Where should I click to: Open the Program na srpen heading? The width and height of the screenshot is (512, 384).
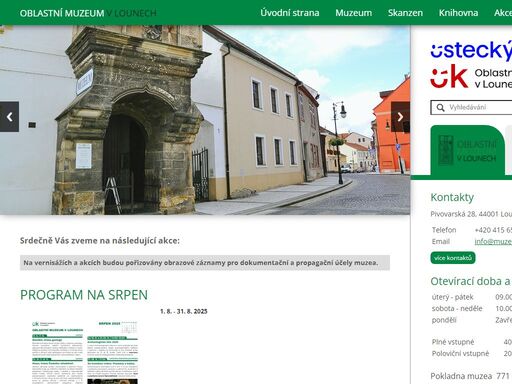[84, 295]
